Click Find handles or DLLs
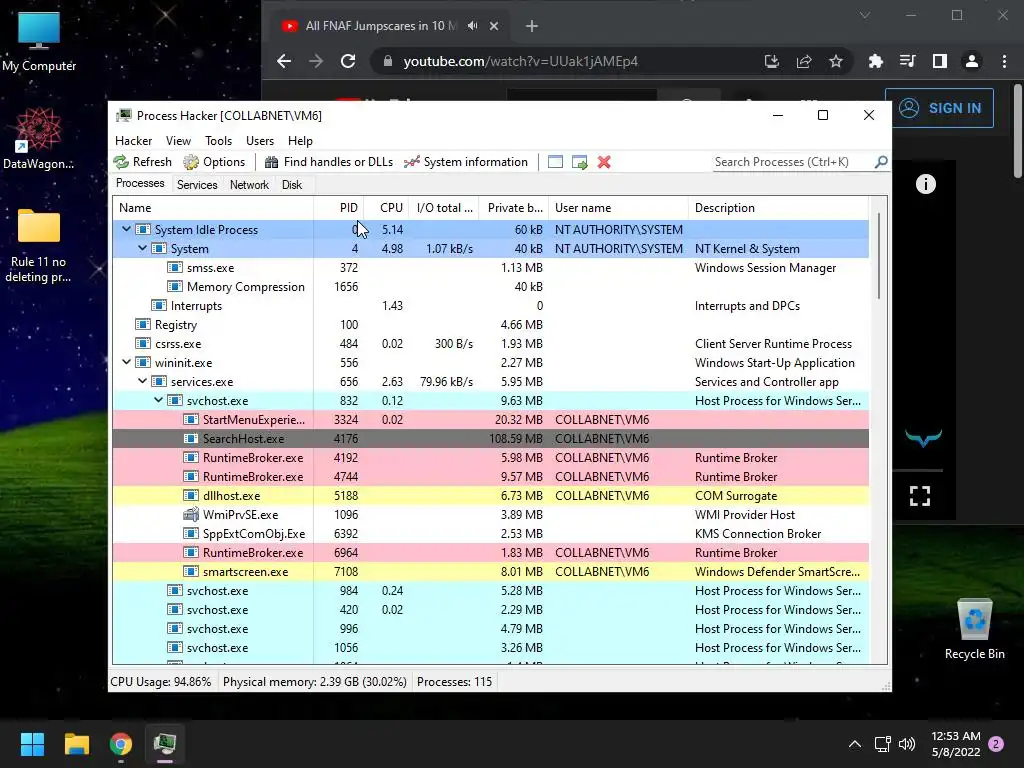1024x768 pixels. pos(328,162)
